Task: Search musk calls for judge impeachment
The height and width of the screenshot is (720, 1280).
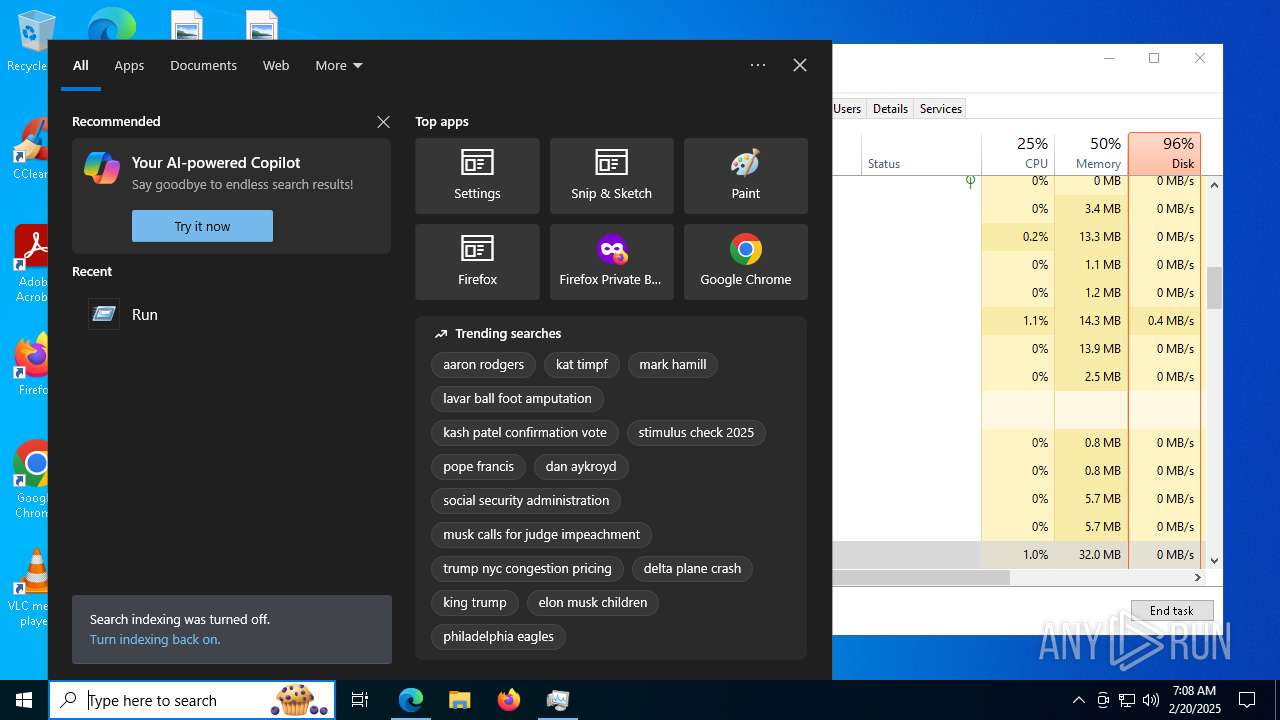Action: click(541, 535)
